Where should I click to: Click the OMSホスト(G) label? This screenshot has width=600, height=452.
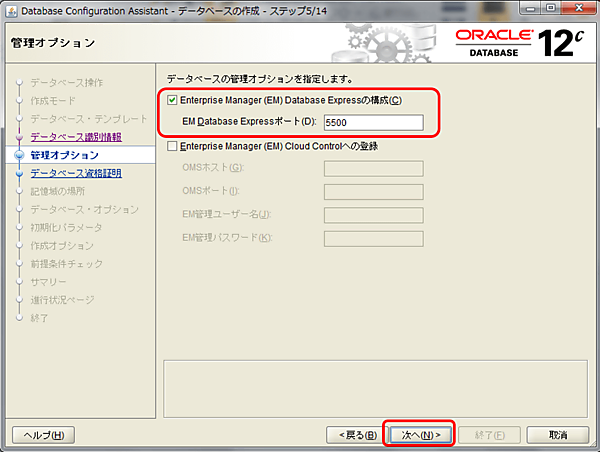[213, 168]
